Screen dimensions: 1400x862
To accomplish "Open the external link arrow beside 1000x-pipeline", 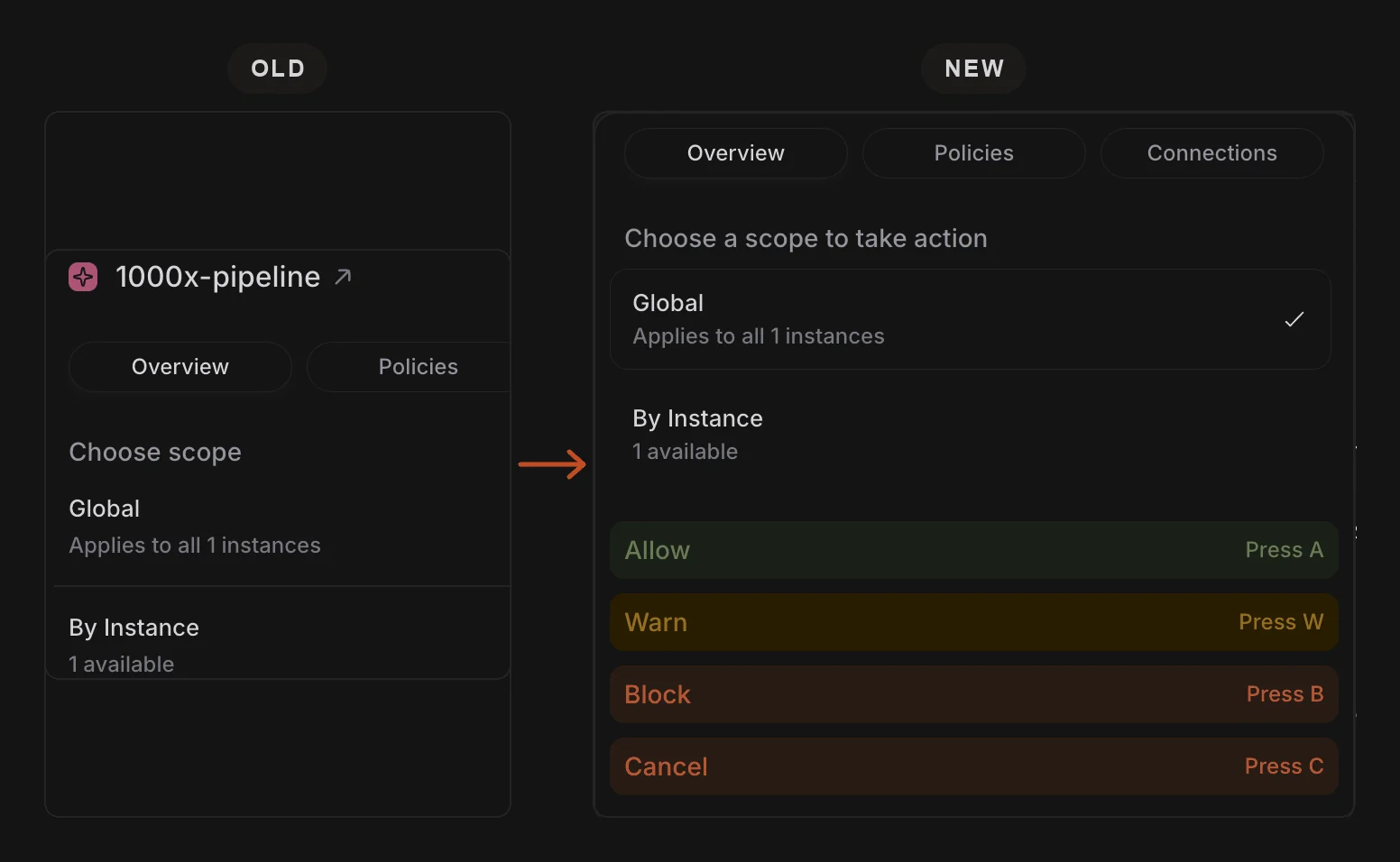I will 343,277.
